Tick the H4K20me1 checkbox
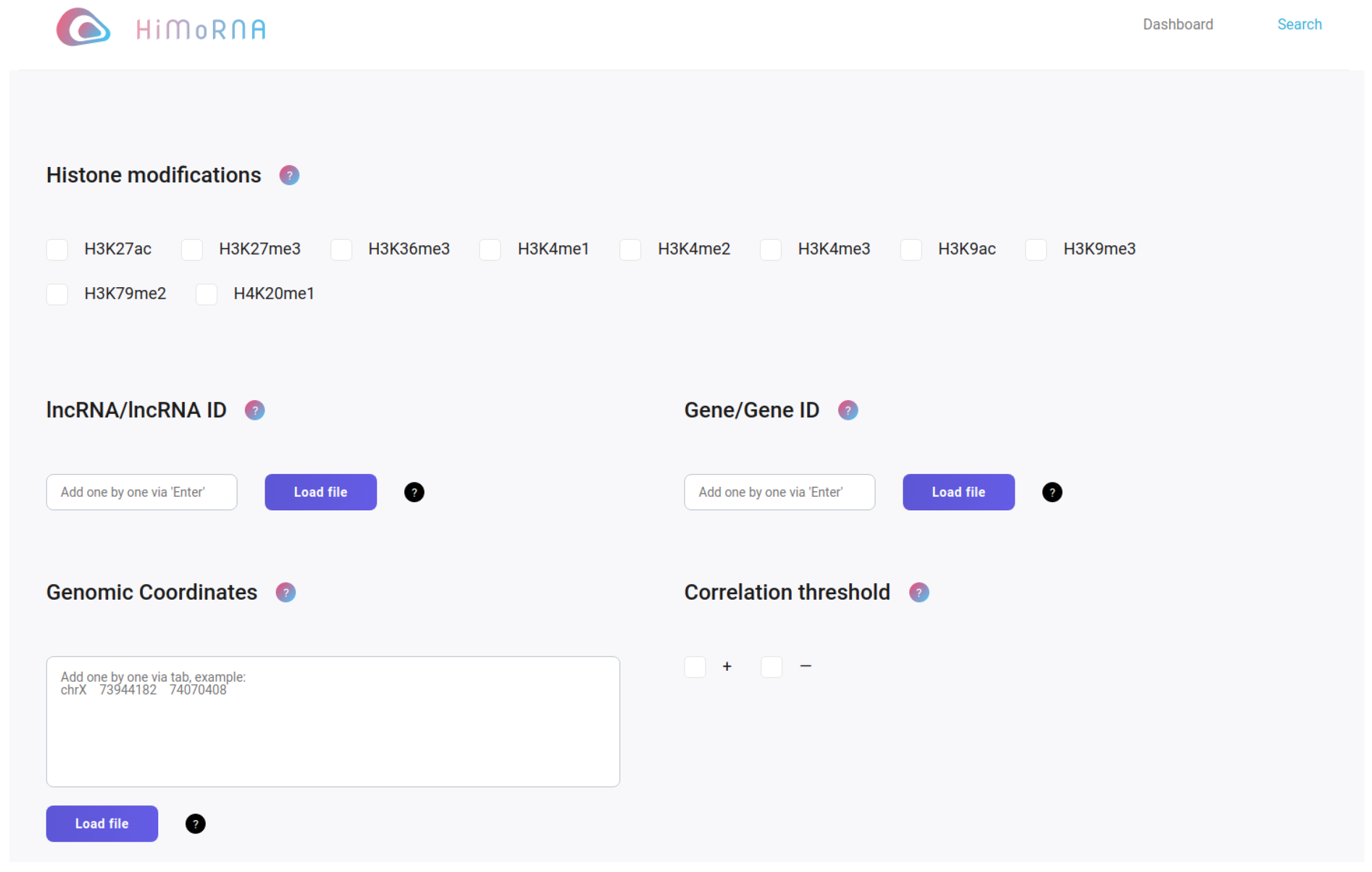This screenshot has height=872, width=1372. click(x=206, y=294)
